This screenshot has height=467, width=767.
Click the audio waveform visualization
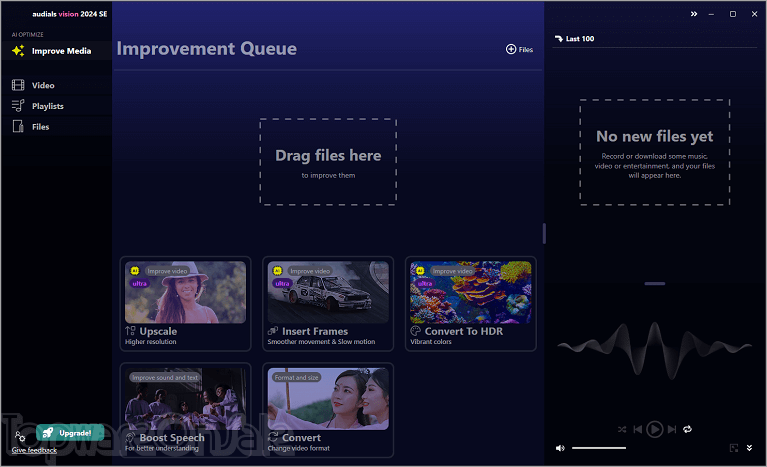654,350
